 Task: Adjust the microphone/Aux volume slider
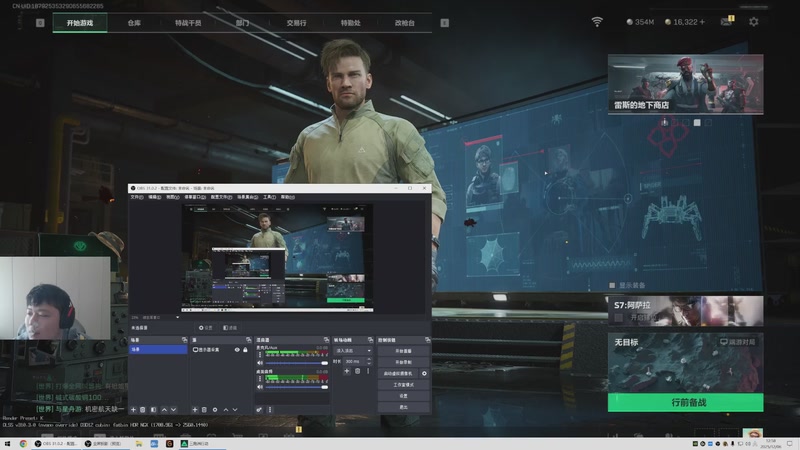[x=296, y=363]
